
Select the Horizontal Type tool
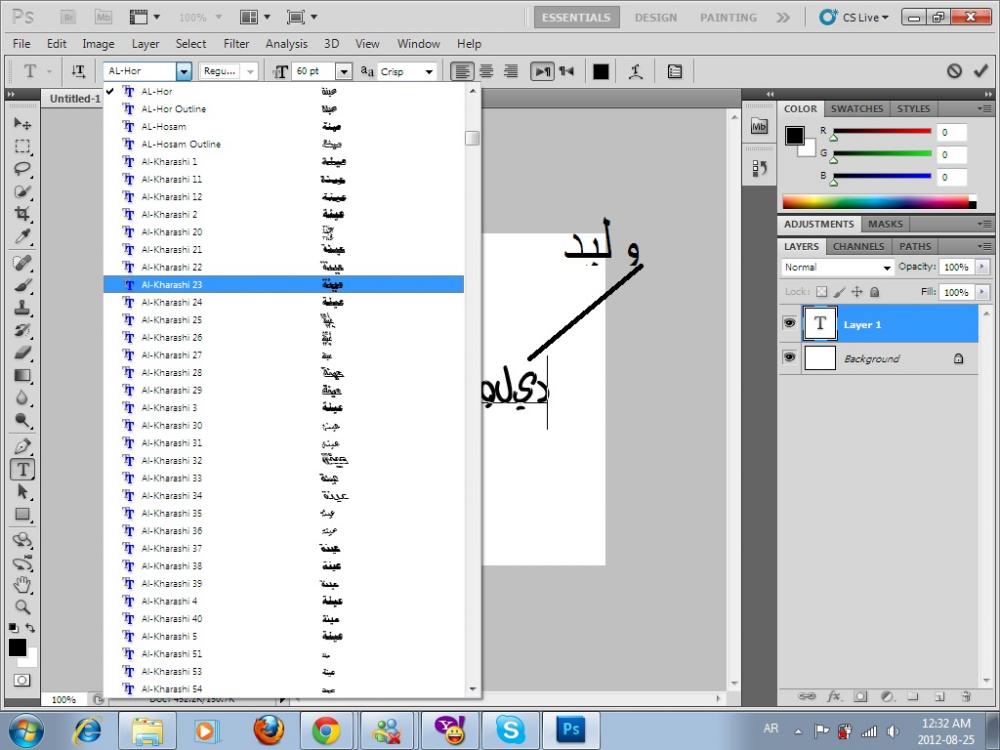pos(22,469)
